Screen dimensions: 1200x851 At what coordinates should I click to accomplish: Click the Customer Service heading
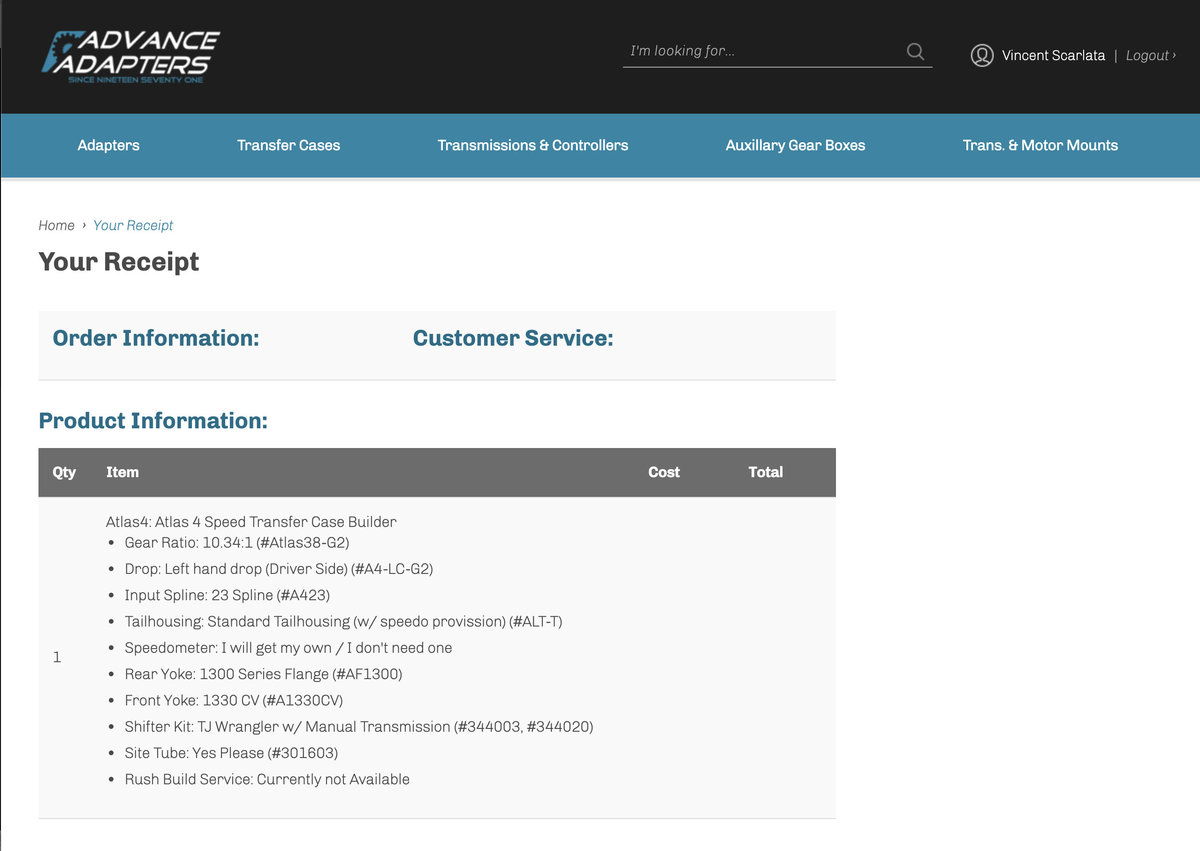513,338
